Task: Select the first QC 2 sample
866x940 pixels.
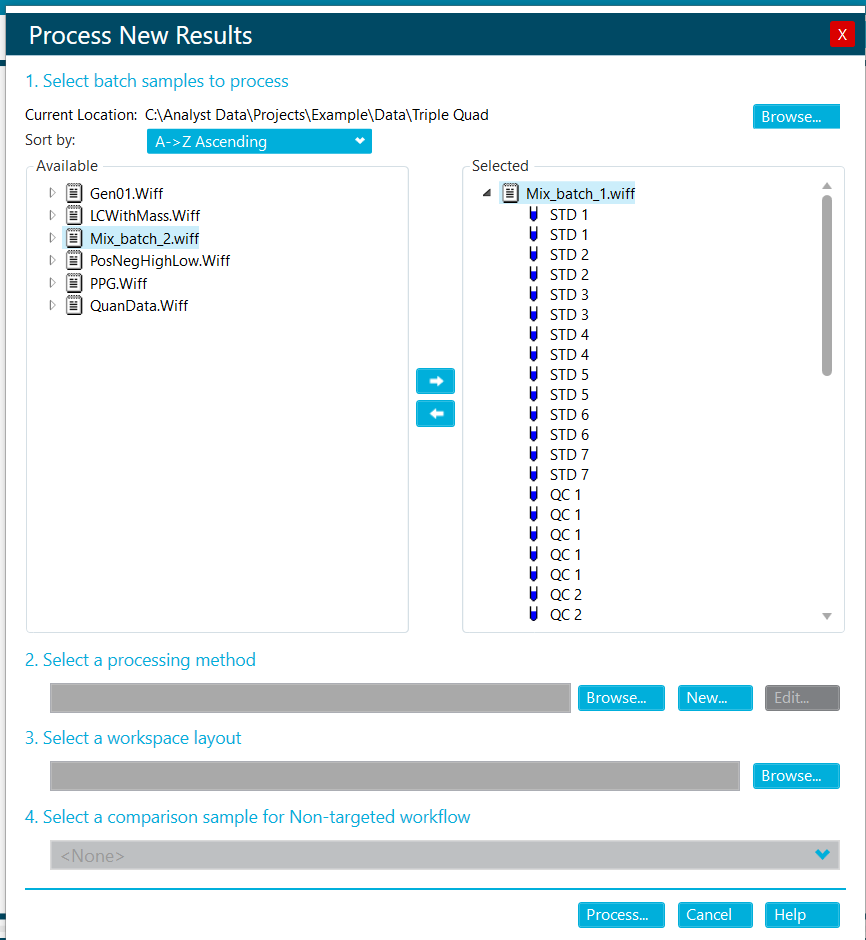Action: (x=565, y=595)
